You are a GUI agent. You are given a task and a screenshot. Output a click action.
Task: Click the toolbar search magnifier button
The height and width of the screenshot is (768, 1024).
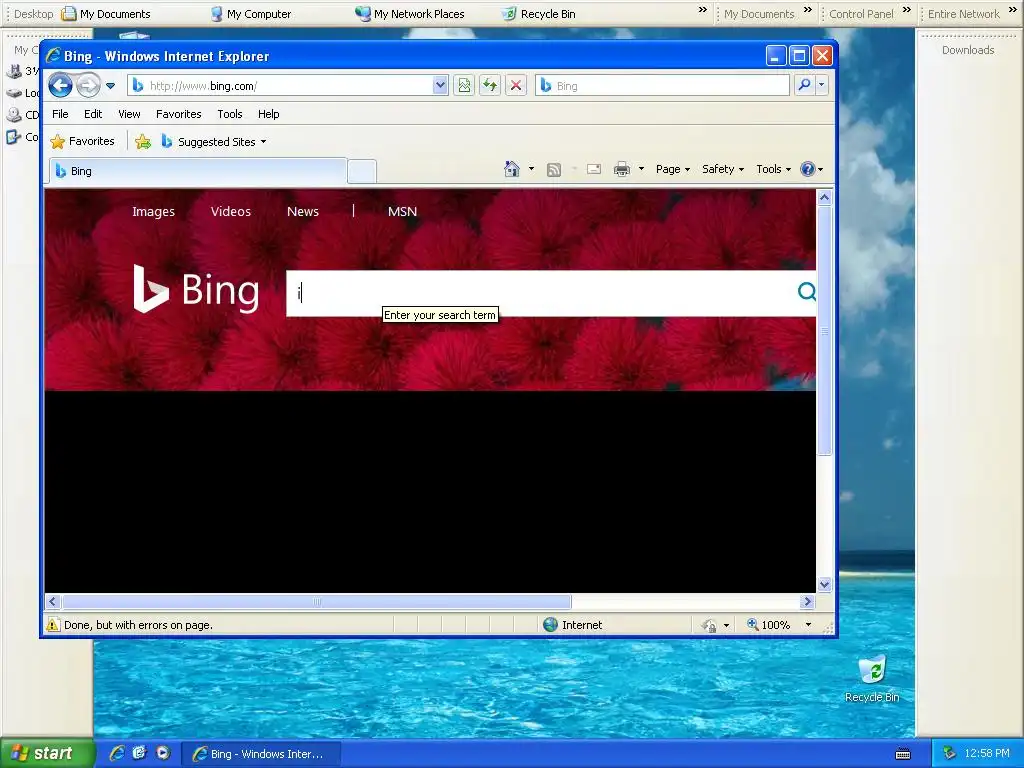805,85
